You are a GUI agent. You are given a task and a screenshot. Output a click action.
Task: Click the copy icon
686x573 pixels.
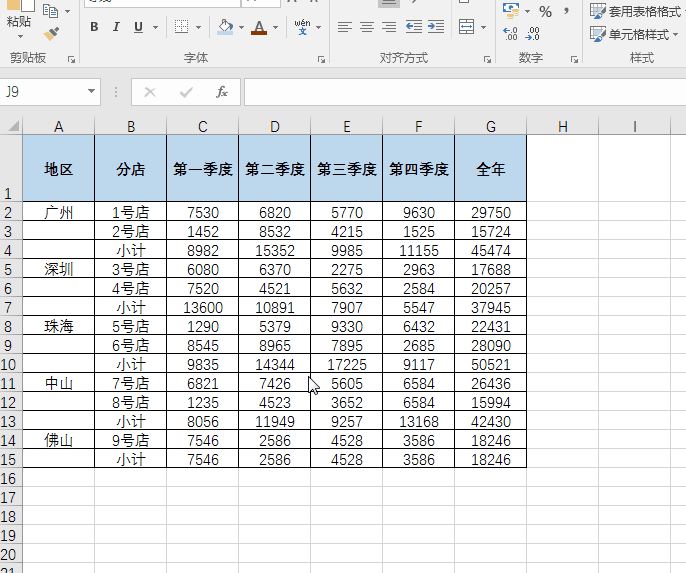[x=50, y=10]
